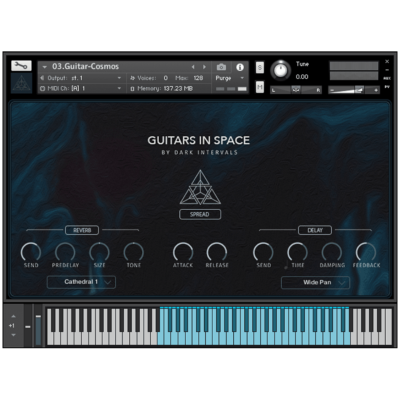Click the PREDELAY knob
The width and height of the screenshot is (400, 400).
(x=65, y=252)
